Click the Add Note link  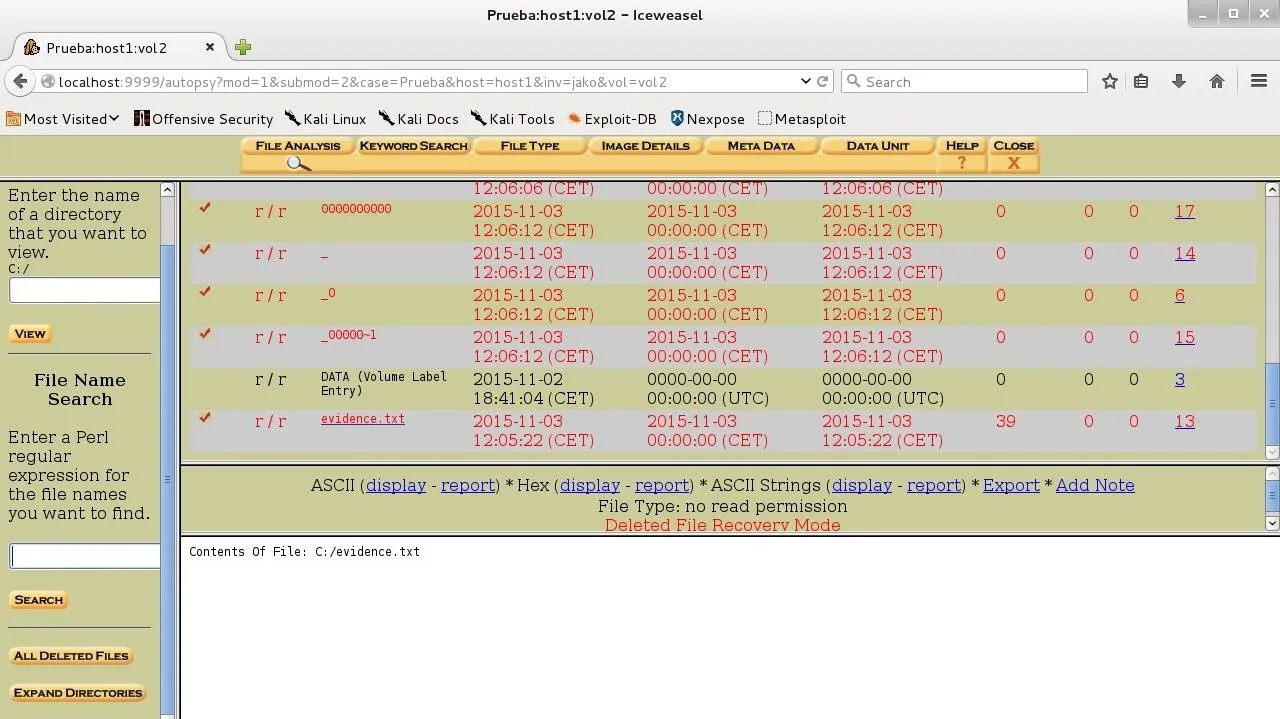coord(1095,485)
